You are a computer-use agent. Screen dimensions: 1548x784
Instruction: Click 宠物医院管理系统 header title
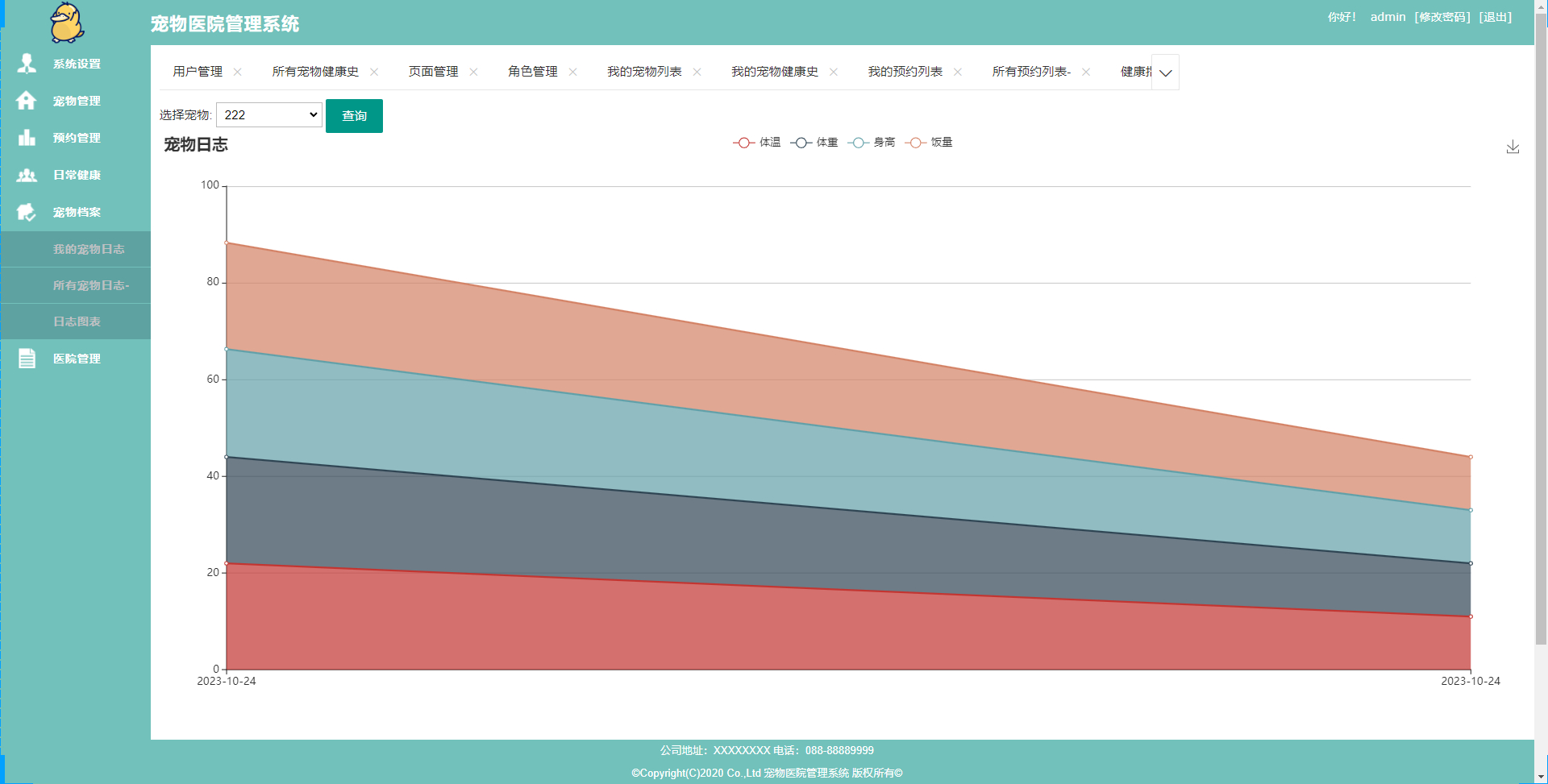[225, 24]
